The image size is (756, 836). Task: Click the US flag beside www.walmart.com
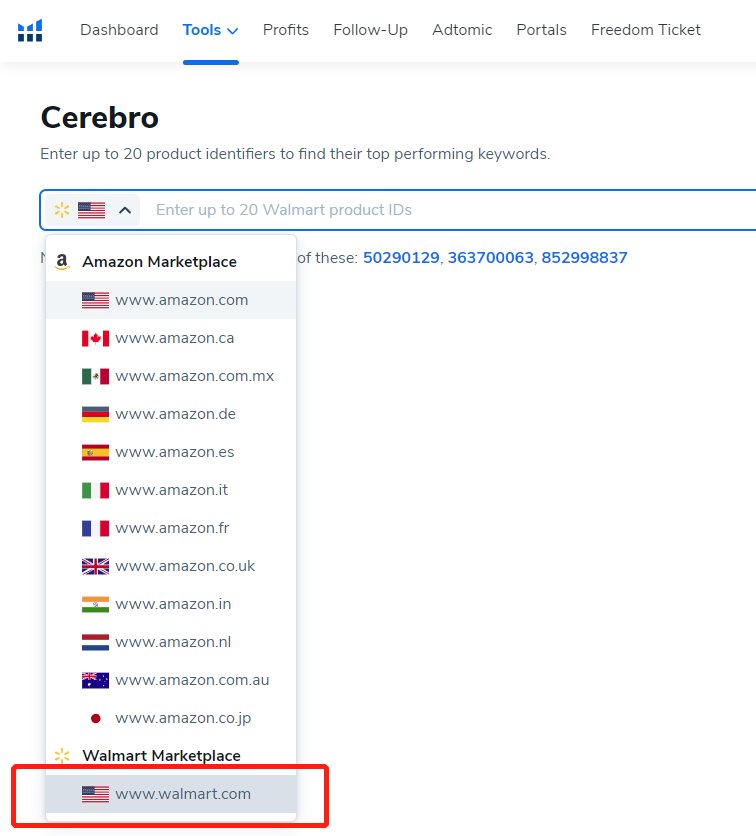click(95, 794)
